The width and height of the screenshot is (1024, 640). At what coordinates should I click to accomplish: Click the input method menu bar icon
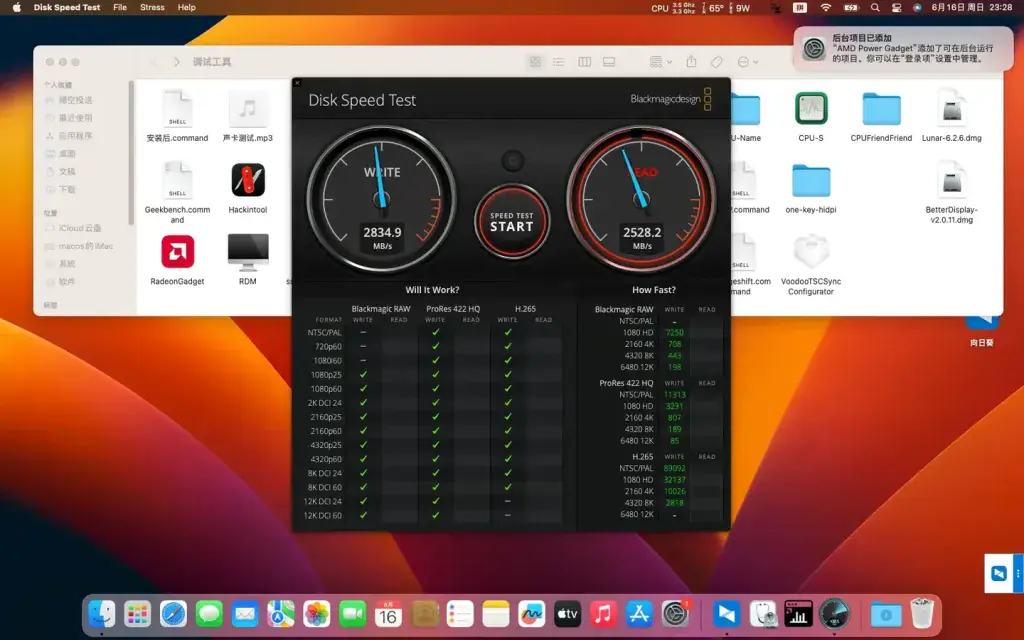(800, 8)
